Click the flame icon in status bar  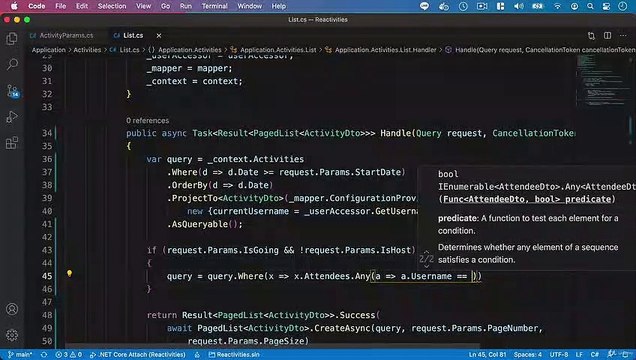tap(197, 355)
